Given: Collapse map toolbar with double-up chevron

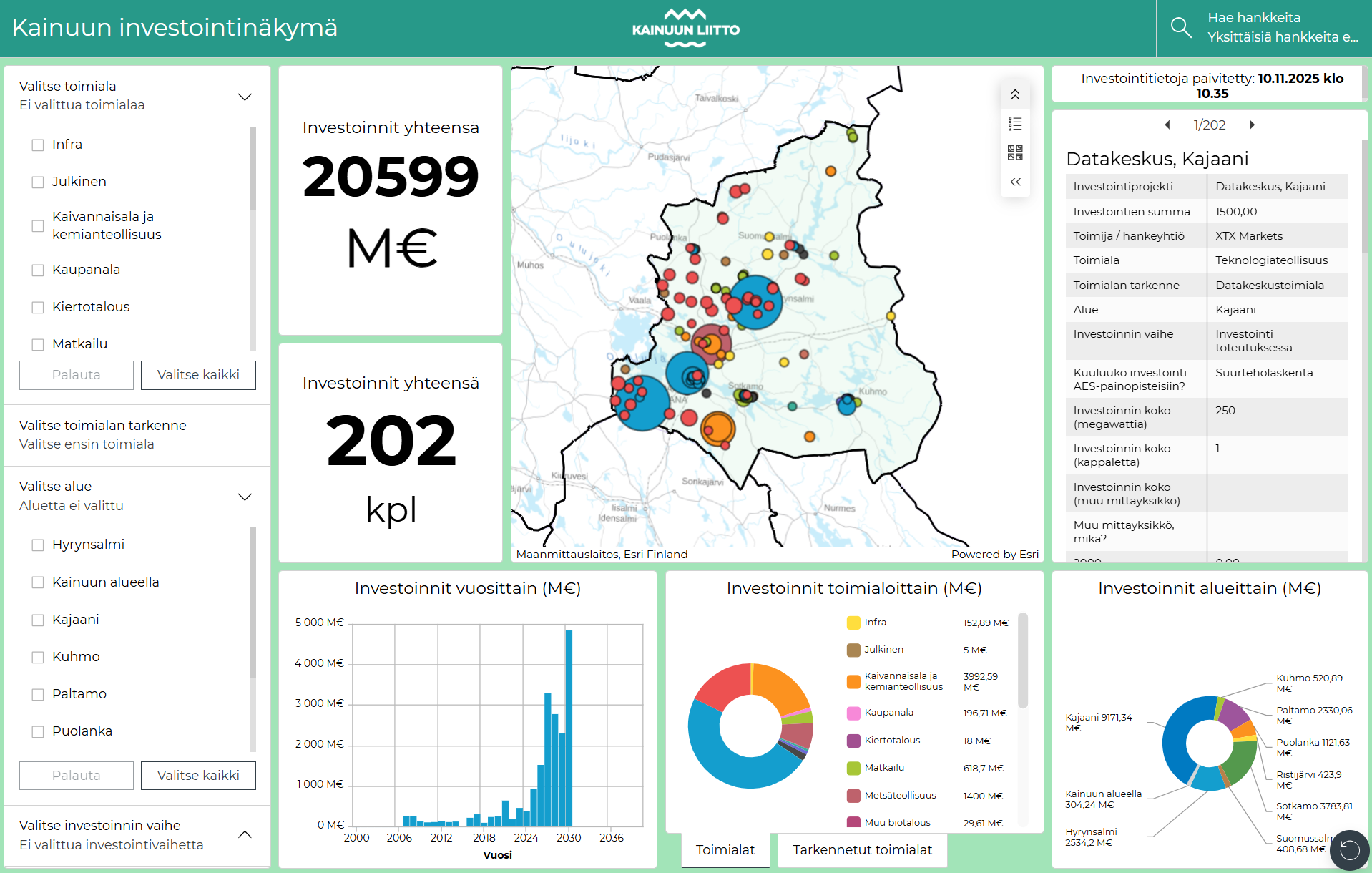Looking at the screenshot, I should tap(1015, 94).
